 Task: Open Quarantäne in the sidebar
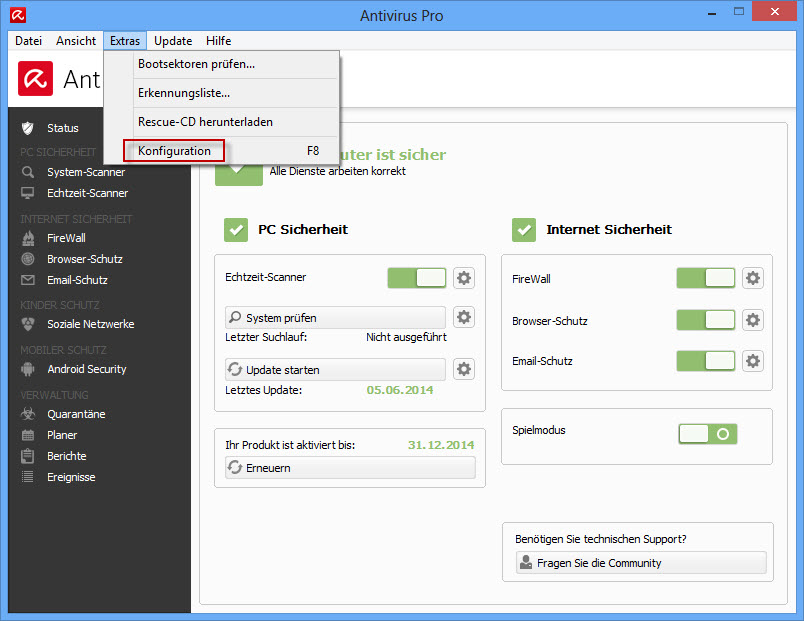point(76,414)
